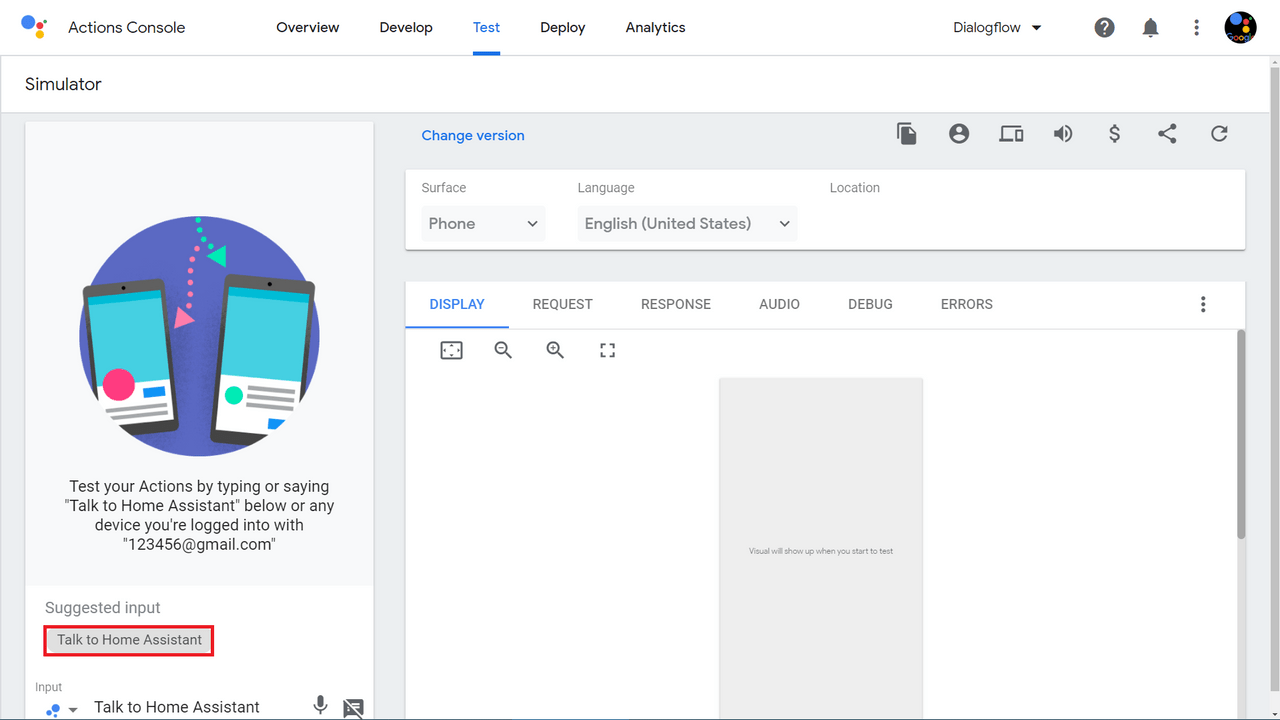The height and width of the screenshot is (720, 1280).
Task: Open the Assistant input type dropdown
Action: (x=62, y=709)
